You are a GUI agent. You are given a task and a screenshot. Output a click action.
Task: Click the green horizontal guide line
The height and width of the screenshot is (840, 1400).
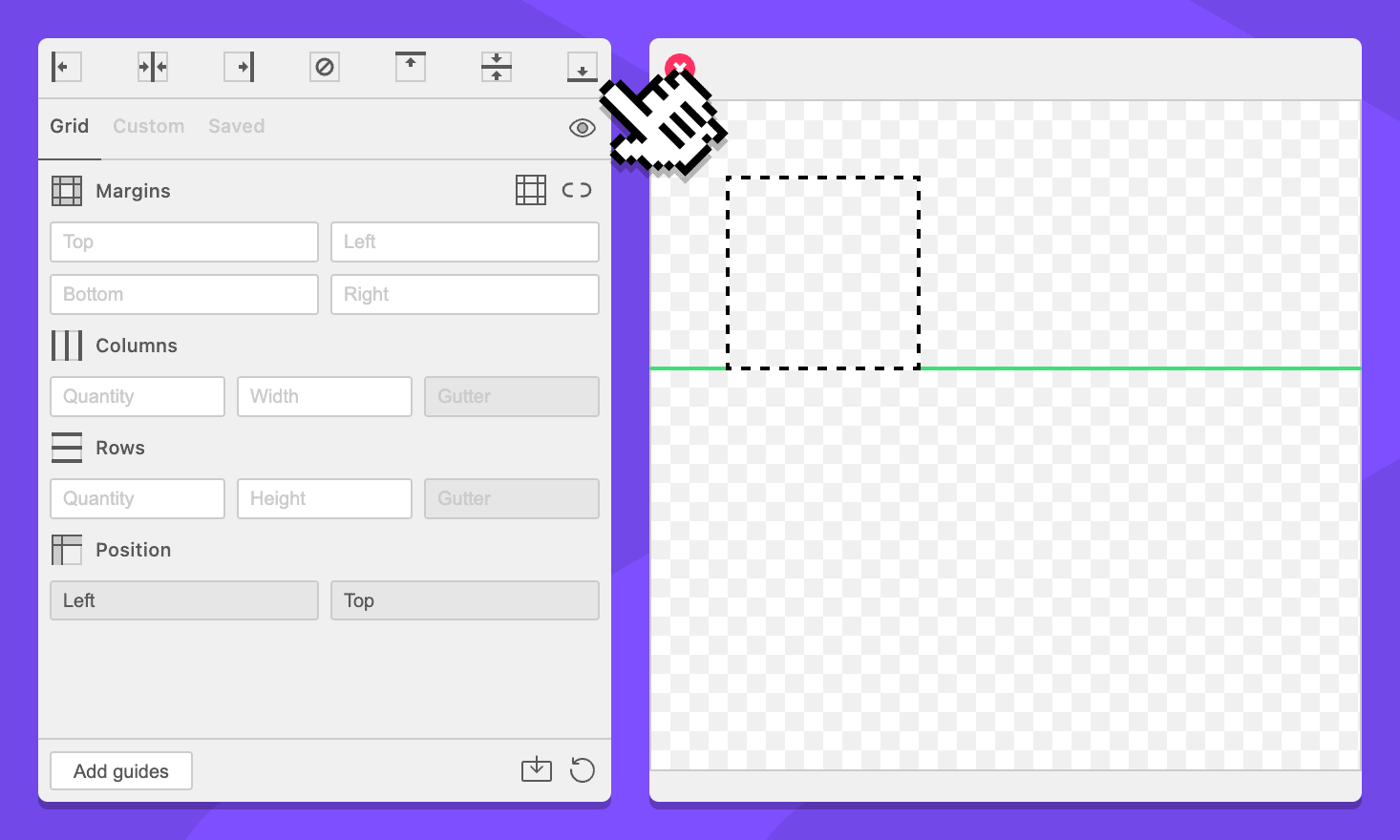click(x=1136, y=367)
